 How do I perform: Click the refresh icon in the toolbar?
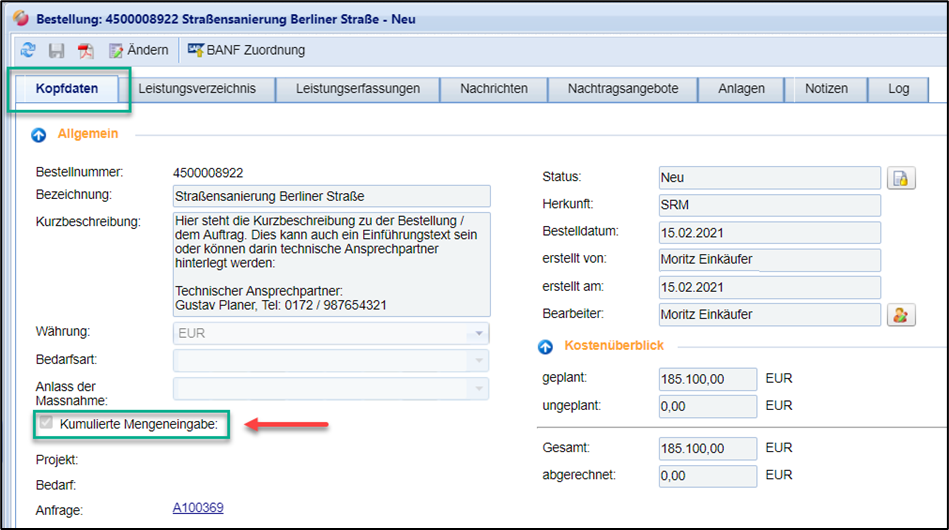(28, 50)
